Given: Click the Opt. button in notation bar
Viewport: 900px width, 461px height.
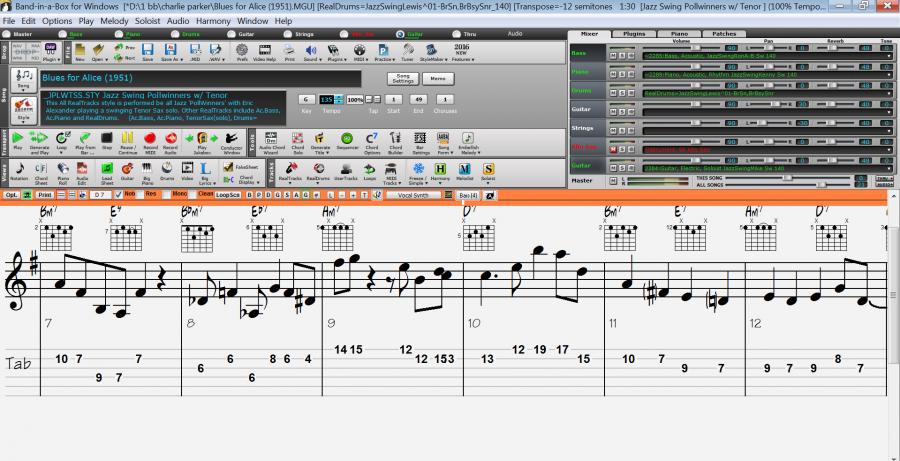Looking at the screenshot, I should 12,195.
